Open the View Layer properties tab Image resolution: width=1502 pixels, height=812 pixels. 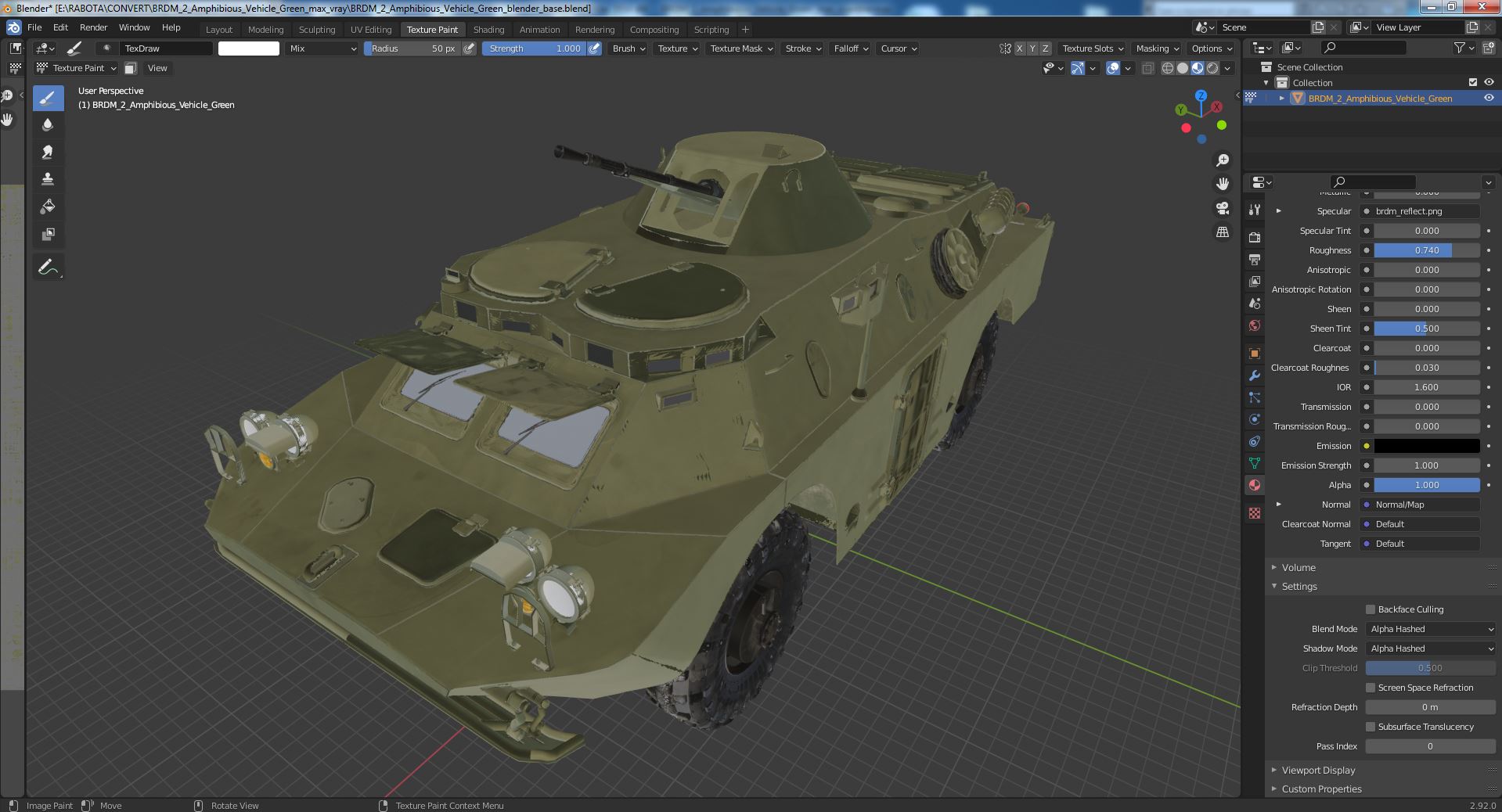coord(1255,281)
